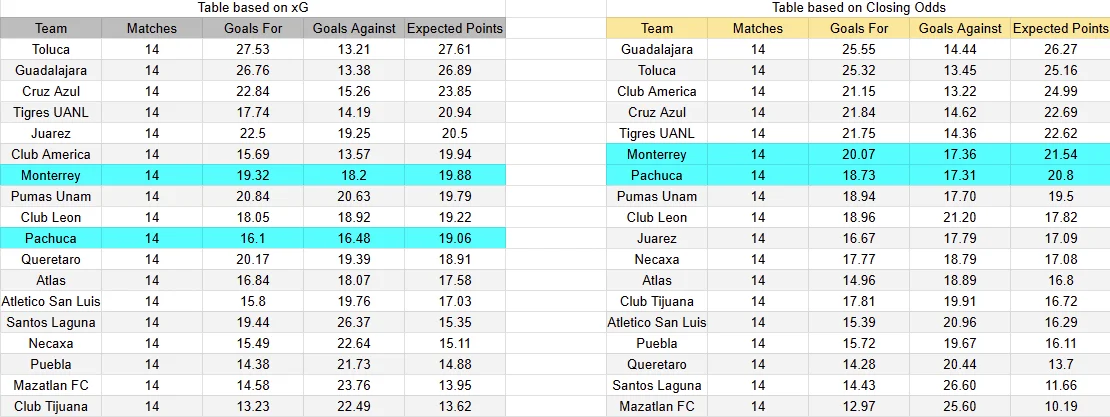
Task: Select Expected Points header in Closing Odds table
Action: 1060,28
